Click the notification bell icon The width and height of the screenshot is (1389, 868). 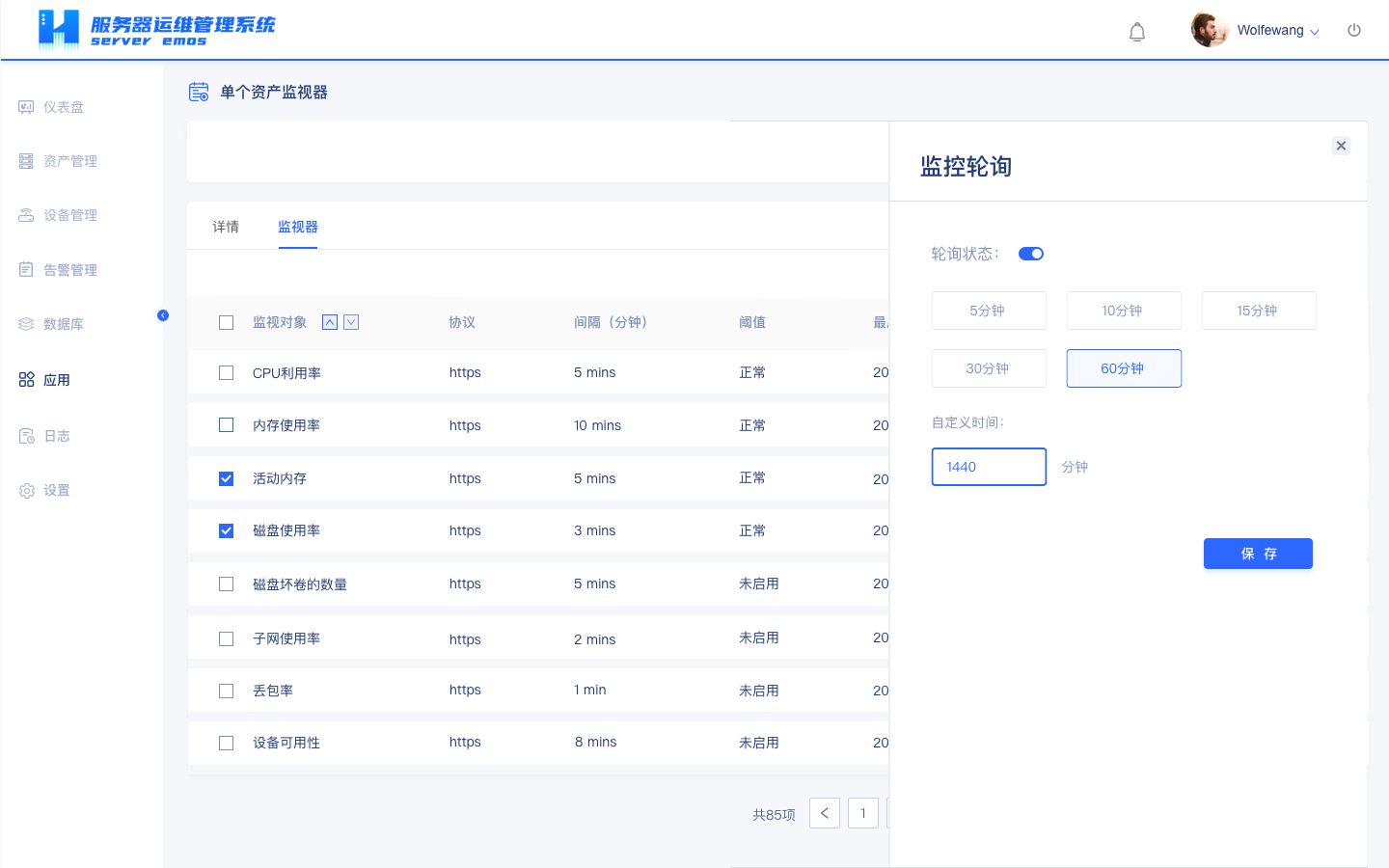tap(1137, 32)
